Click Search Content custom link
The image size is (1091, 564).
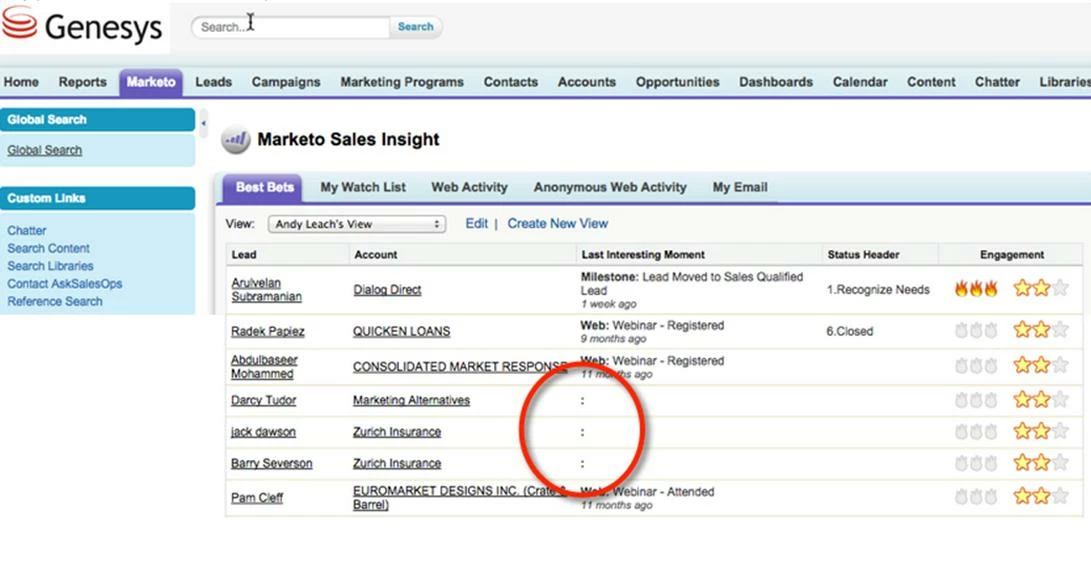49,248
